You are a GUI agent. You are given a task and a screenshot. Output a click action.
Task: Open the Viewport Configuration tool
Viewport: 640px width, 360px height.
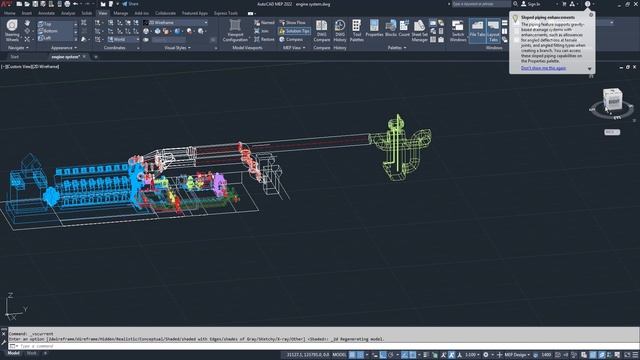235,31
